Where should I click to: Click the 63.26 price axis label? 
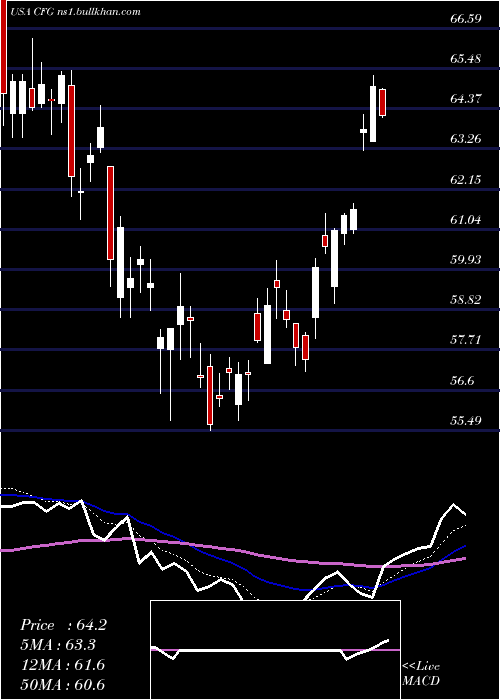click(x=466, y=139)
